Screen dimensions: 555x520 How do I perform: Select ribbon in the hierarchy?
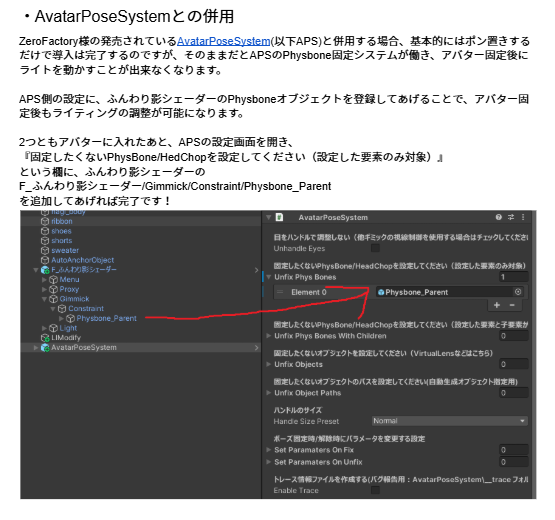tap(62, 221)
